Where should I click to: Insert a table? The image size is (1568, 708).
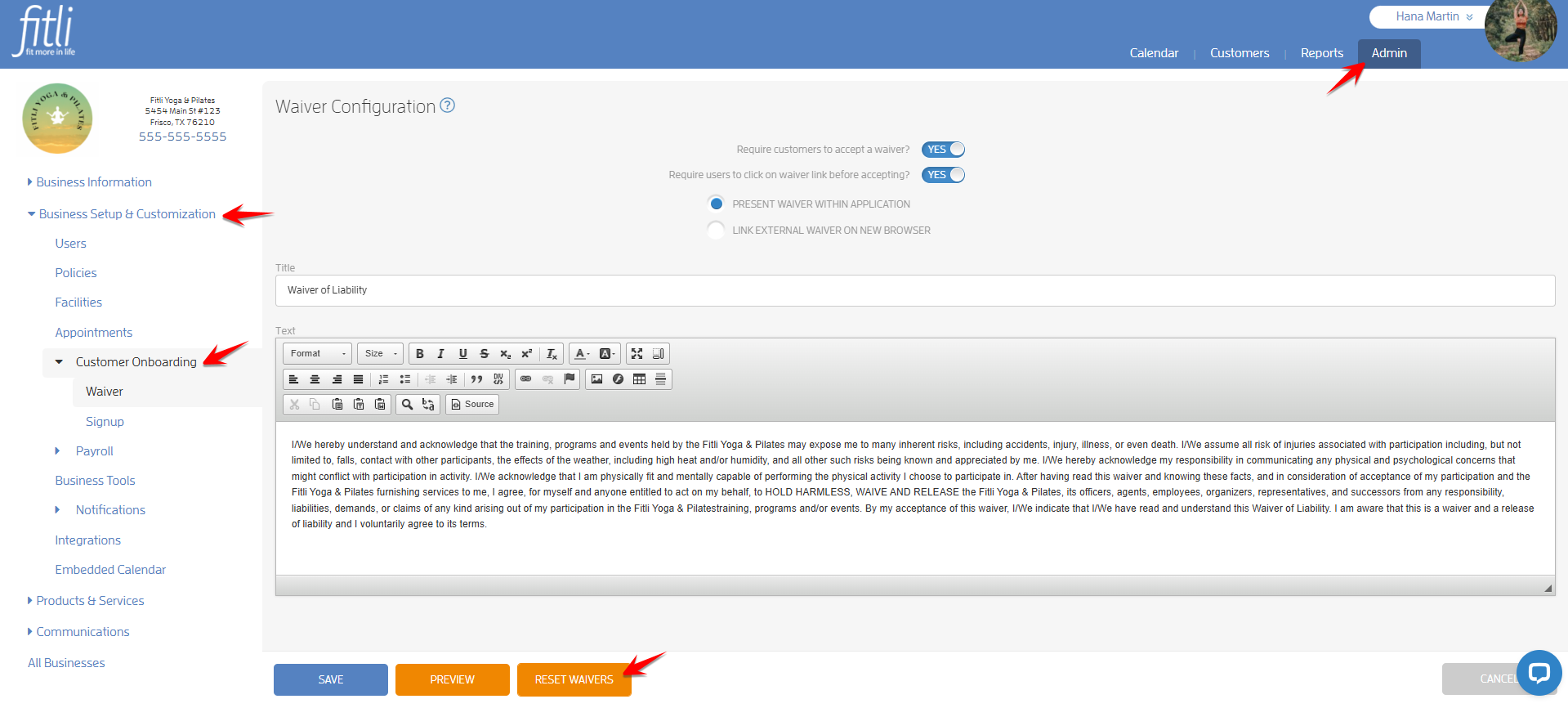pyautogui.click(x=639, y=379)
